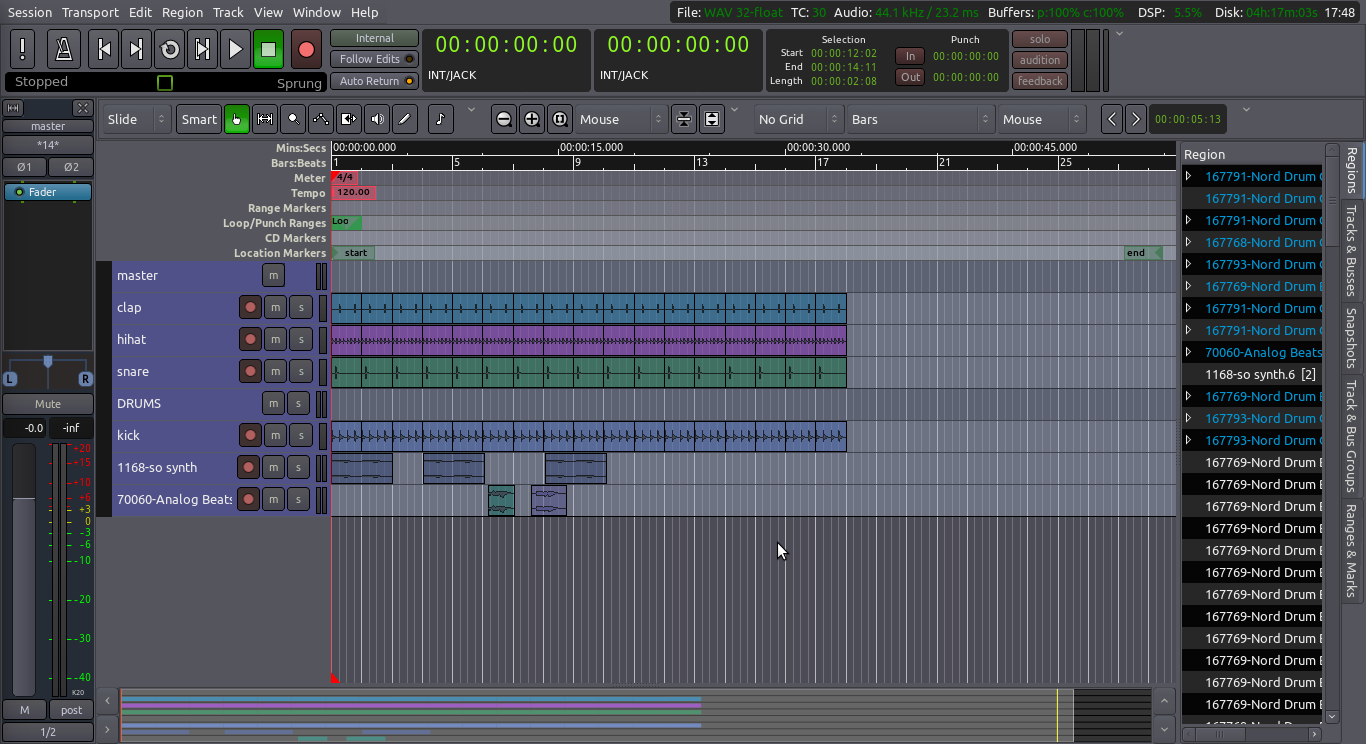The width and height of the screenshot is (1366, 744).
Task: Click the audition alert button
Action: (1040, 60)
